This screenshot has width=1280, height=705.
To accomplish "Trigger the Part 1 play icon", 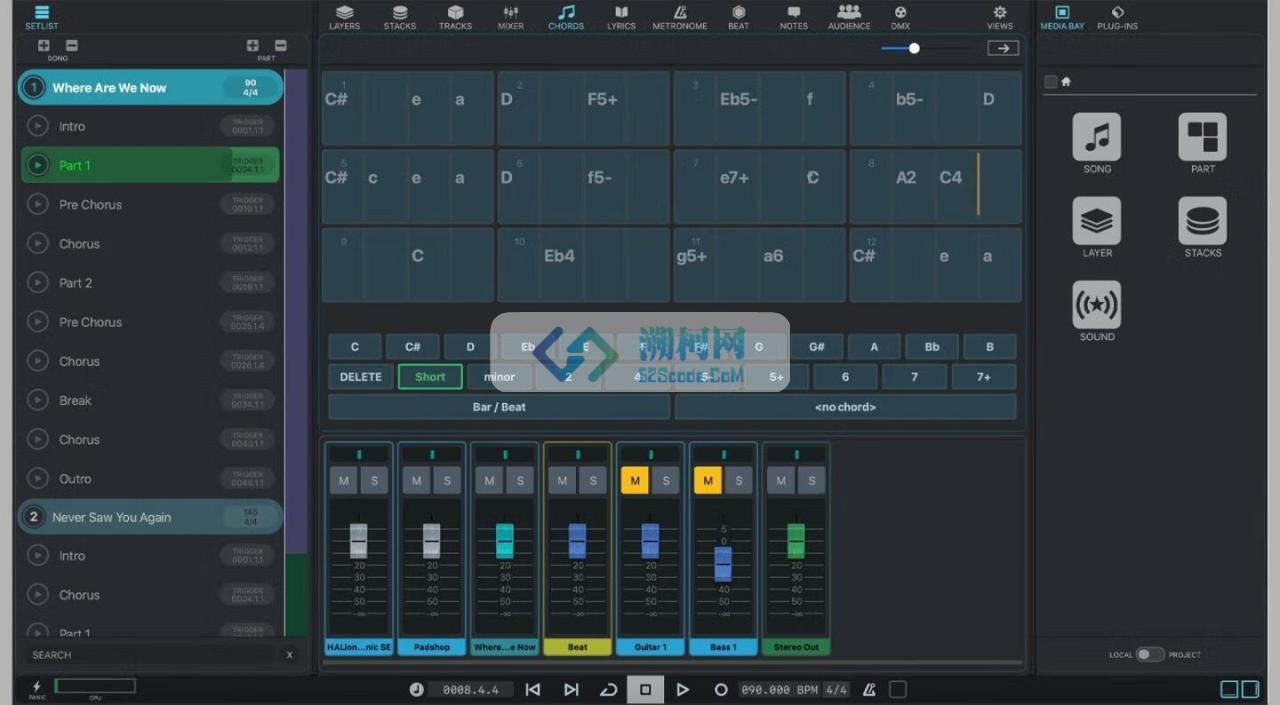I will coord(38,165).
